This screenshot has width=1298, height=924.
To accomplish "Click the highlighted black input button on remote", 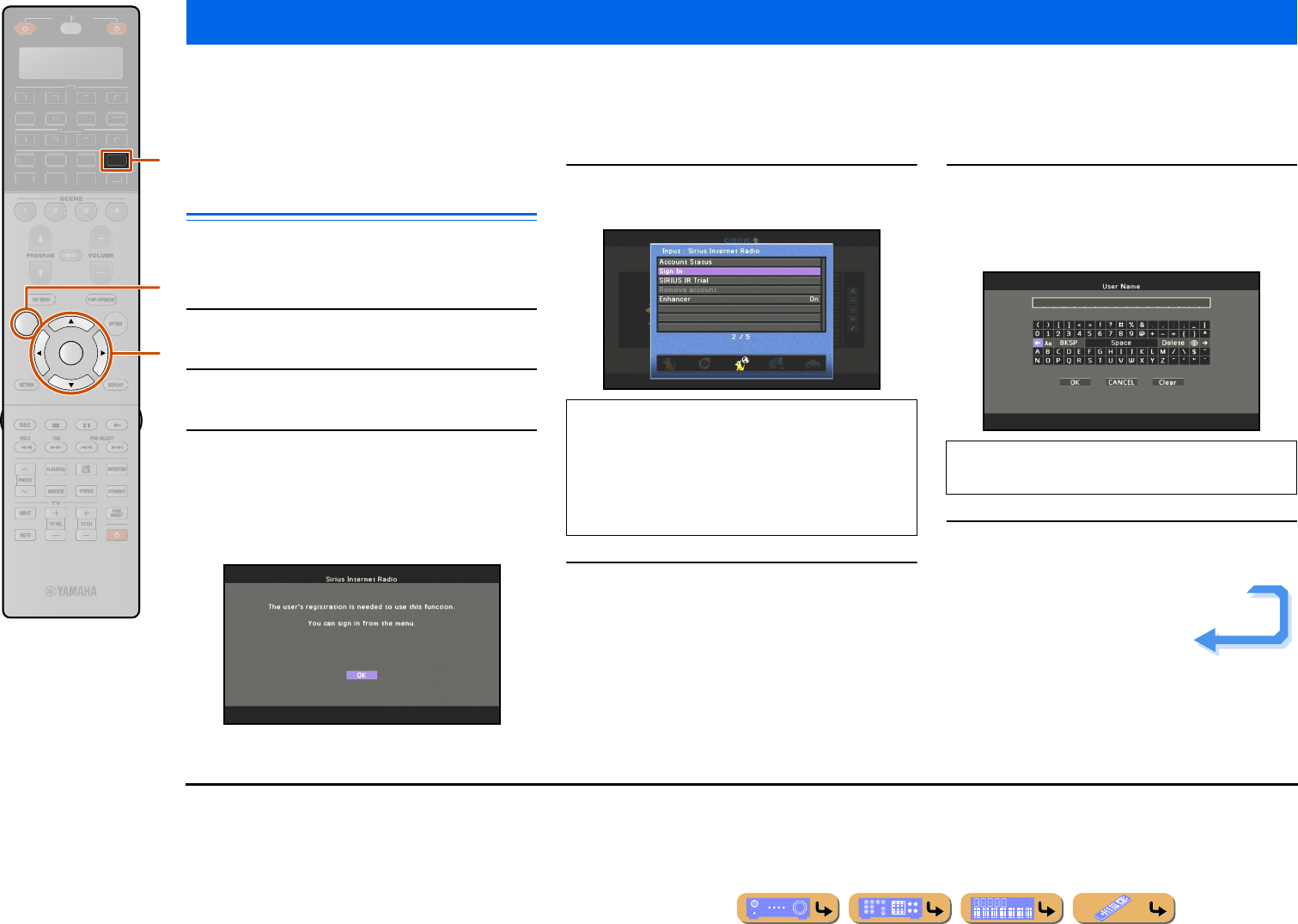I will 116,160.
